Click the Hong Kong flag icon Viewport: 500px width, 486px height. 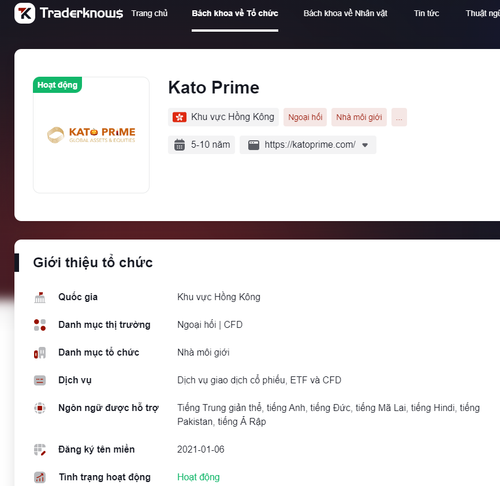(x=179, y=117)
